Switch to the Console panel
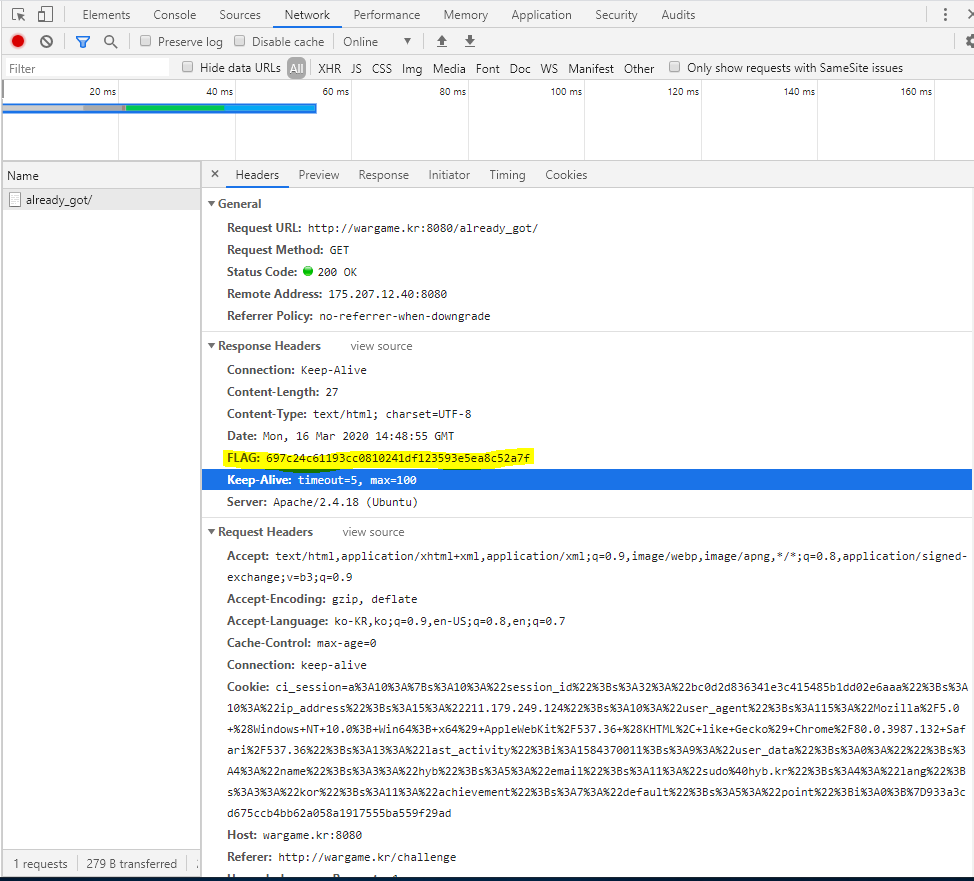Viewport: 974px width, 881px height. click(x=175, y=15)
